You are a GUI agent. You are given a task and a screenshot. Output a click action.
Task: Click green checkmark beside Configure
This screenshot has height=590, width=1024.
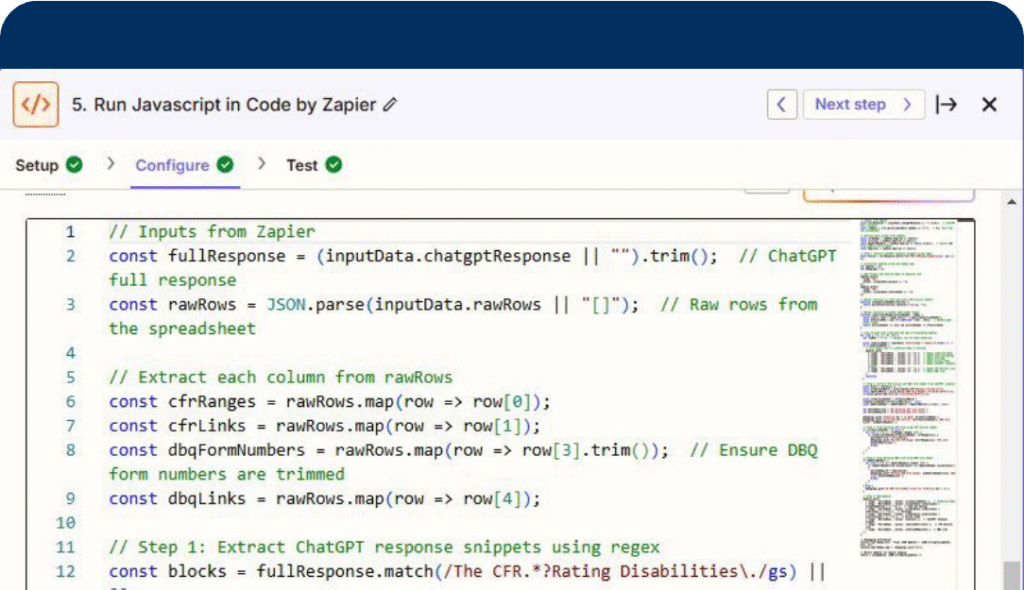coord(225,165)
